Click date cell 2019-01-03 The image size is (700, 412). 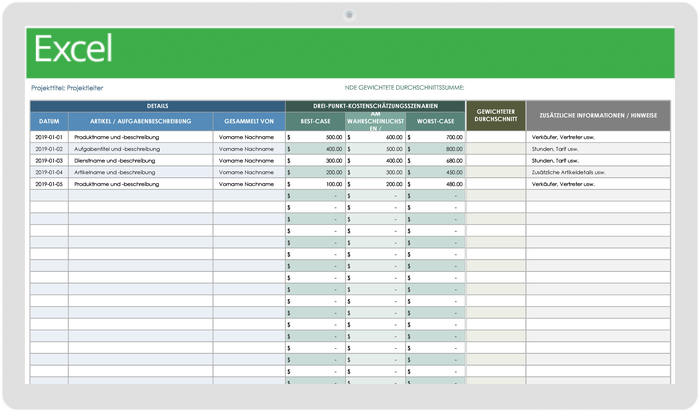click(49, 161)
